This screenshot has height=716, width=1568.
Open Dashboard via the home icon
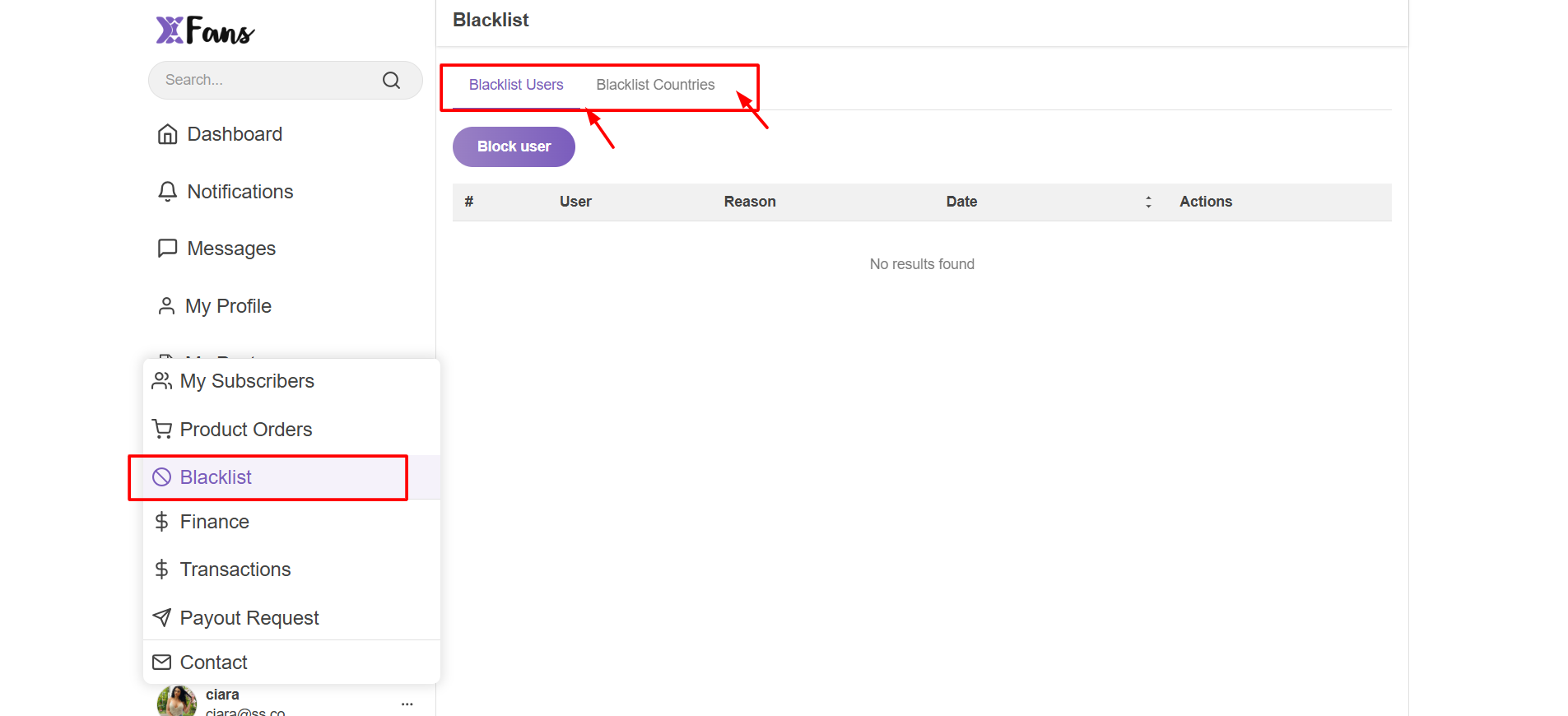[167, 134]
